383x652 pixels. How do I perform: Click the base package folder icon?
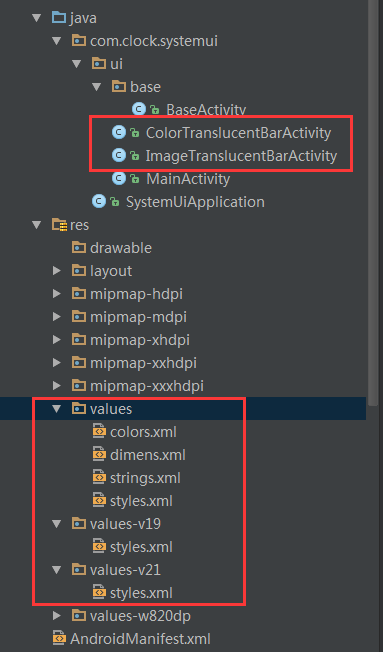click(x=119, y=86)
